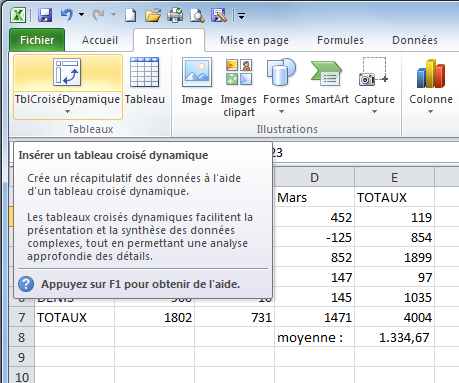459x383 pixels.
Task: Select the cell with value 731
Action: pyautogui.click(x=234, y=317)
